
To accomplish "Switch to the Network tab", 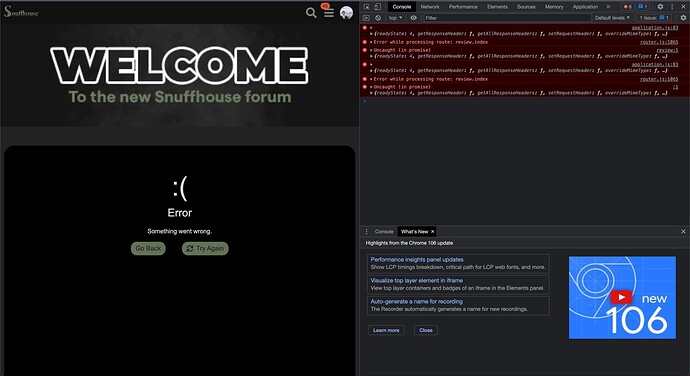I will 429,7.
